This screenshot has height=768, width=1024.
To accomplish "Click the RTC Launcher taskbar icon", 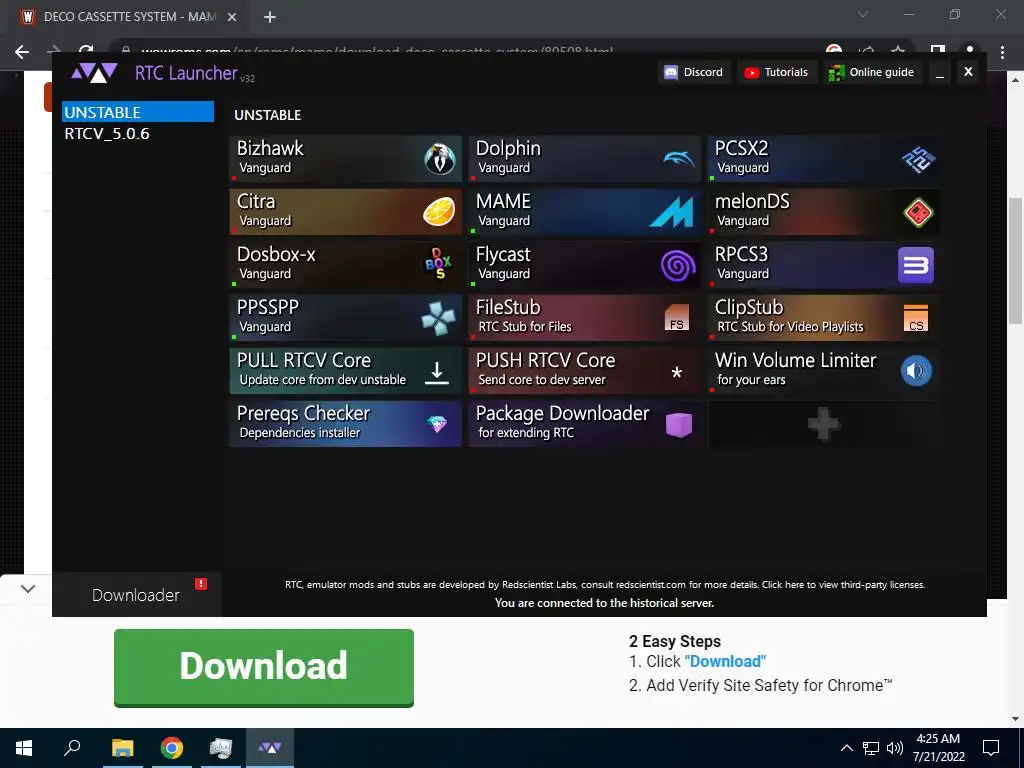I will [x=270, y=748].
